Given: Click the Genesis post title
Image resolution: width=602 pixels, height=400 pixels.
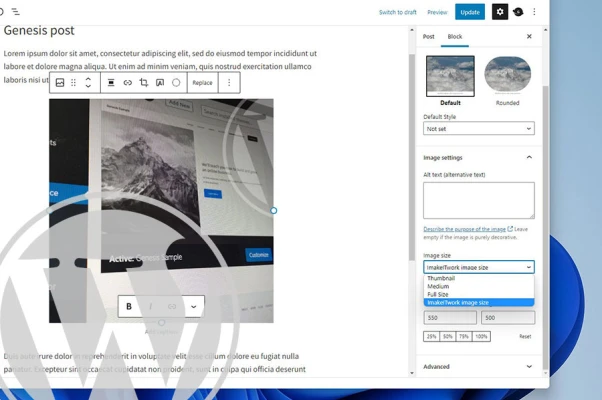Looking at the screenshot, I should point(39,30).
